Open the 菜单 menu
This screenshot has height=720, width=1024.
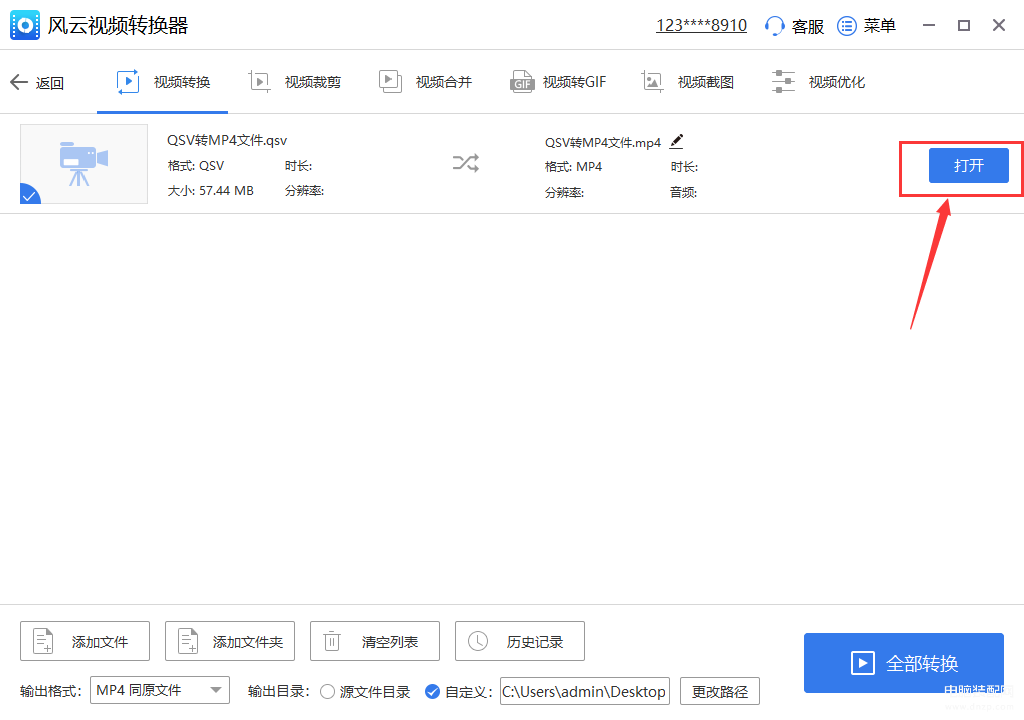pyautogui.click(x=866, y=26)
